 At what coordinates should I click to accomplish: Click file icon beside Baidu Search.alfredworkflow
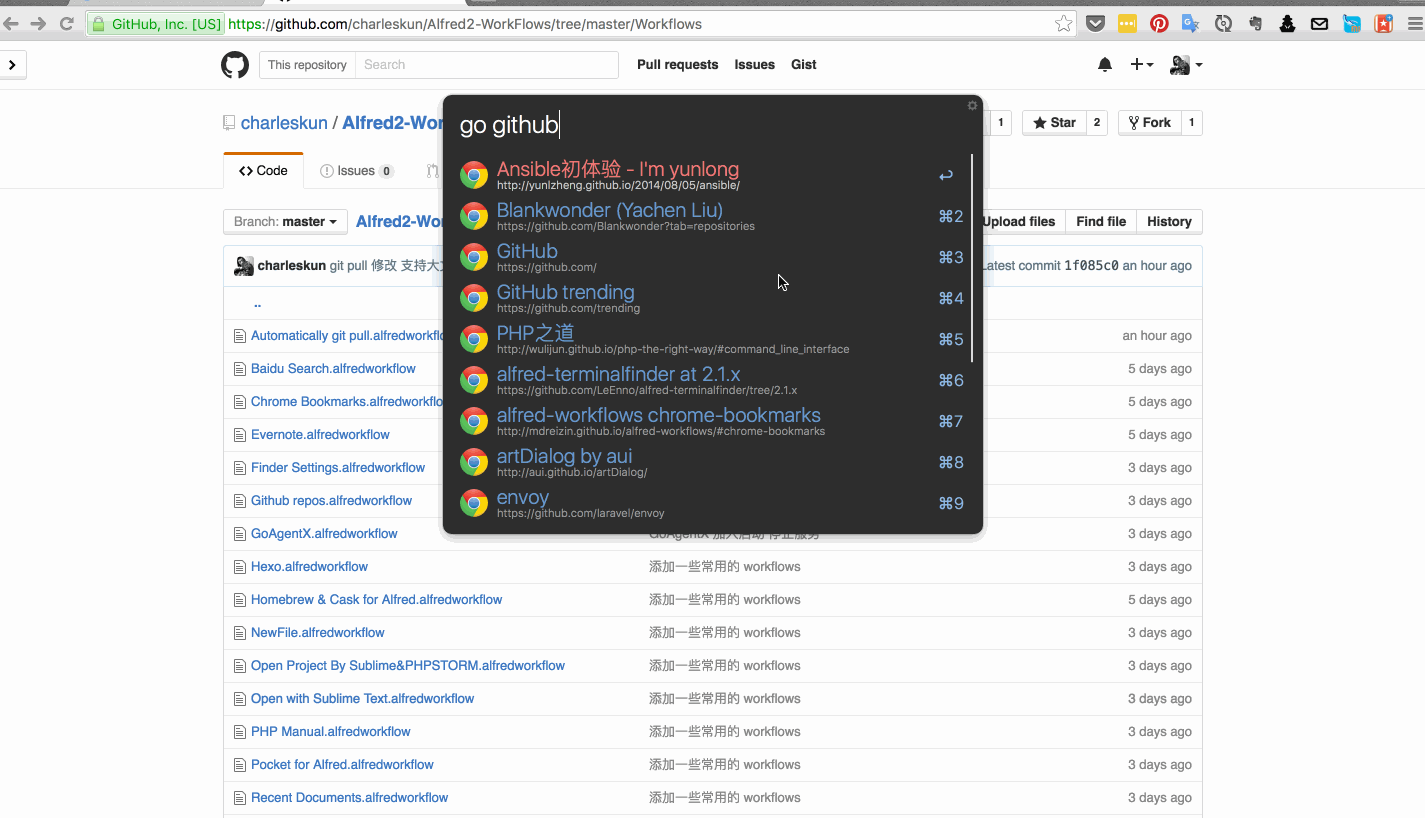click(x=239, y=369)
